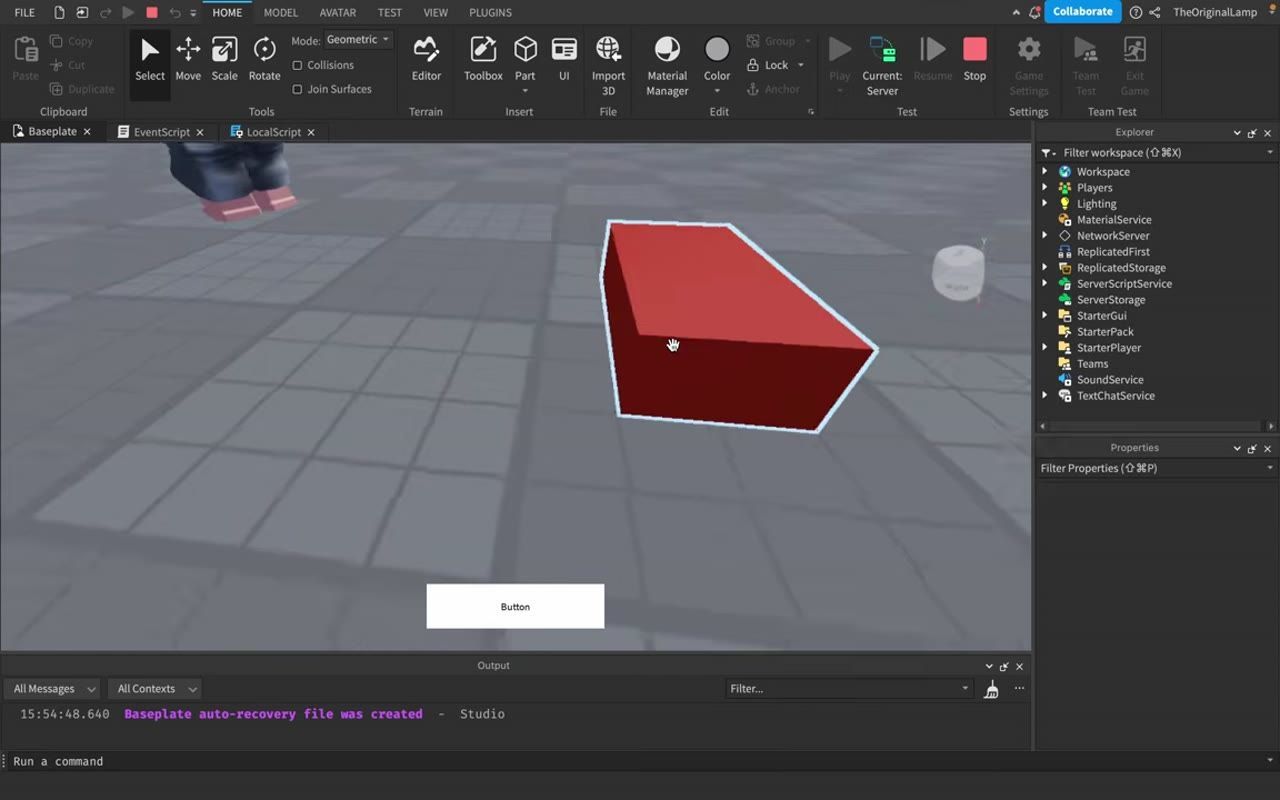
Task: Open output options three-dot menu
Action: tap(1019, 688)
